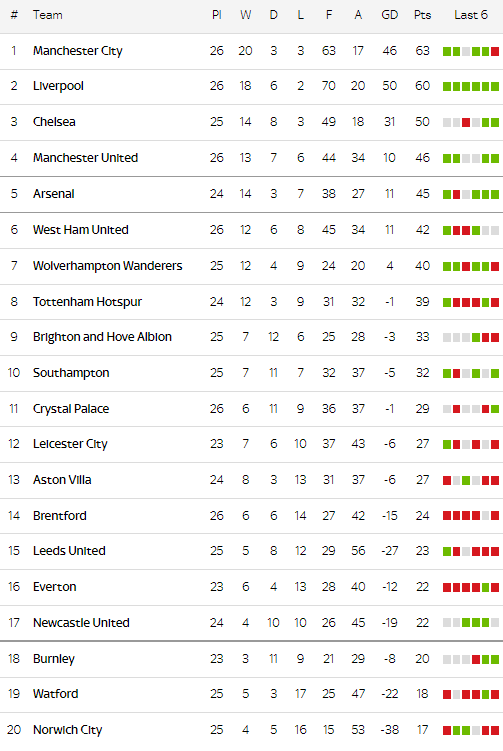Click the Pts column header
This screenshot has width=503, height=751.
click(x=423, y=15)
